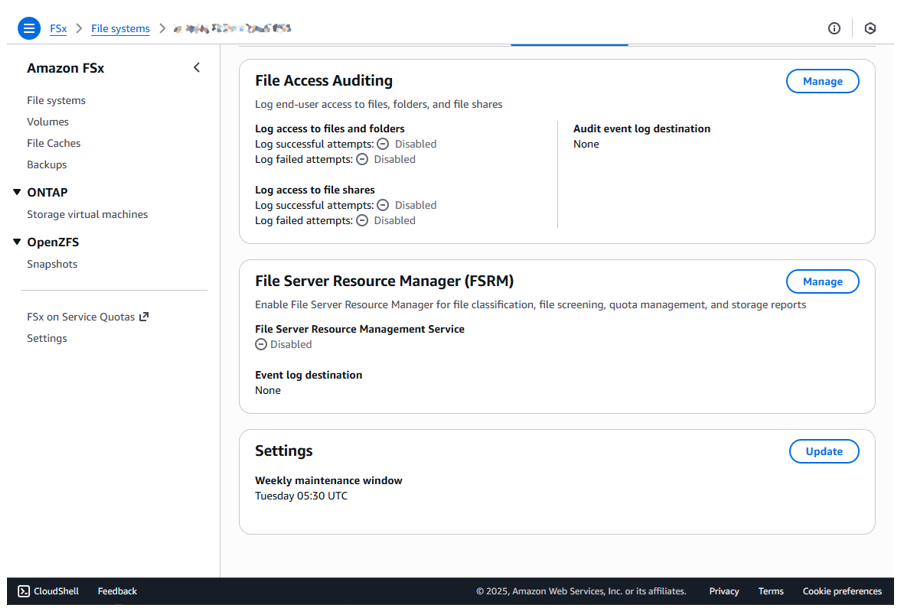Open the navigation menu via hamburger icon
The height and width of the screenshot is (608, 905).
tap(28, 27)
